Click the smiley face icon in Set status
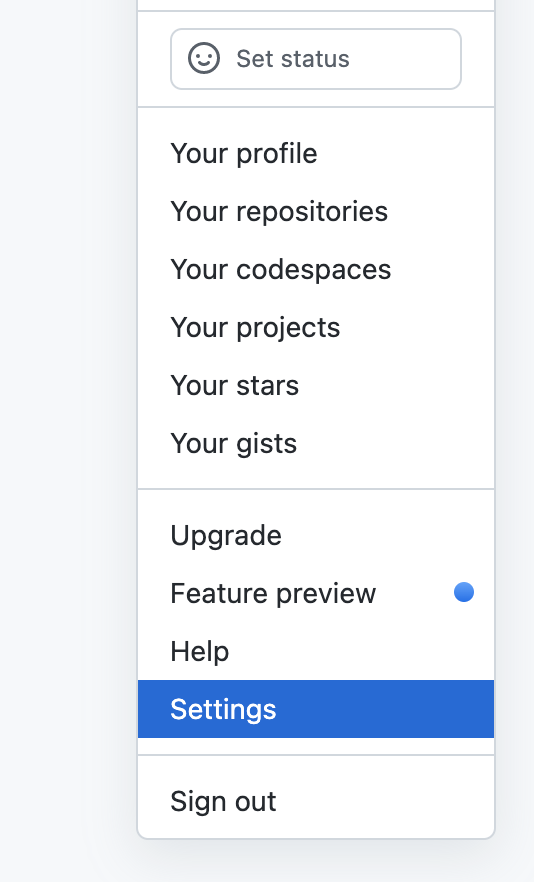This screenshot has width=534, height=882. [204, 58]
